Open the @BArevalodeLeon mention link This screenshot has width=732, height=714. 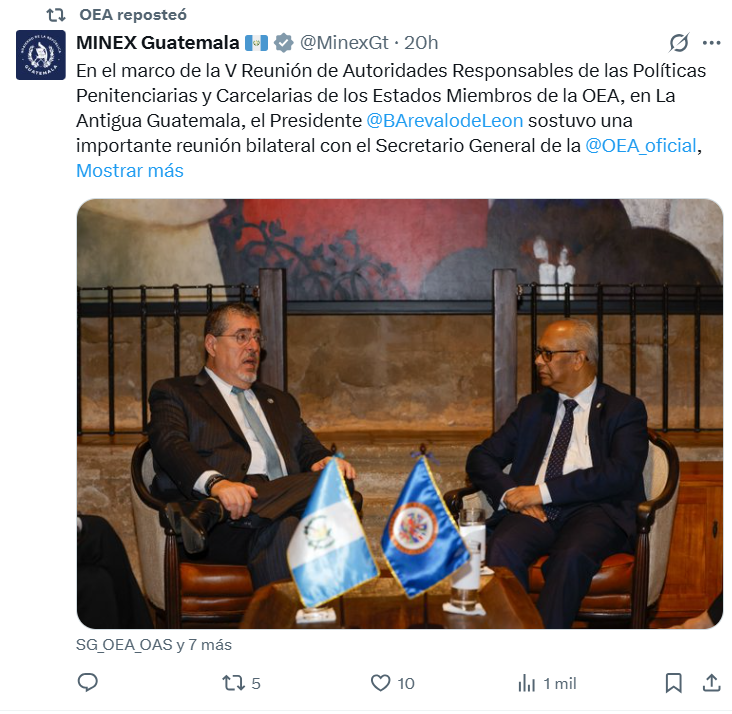click(444, 121)
